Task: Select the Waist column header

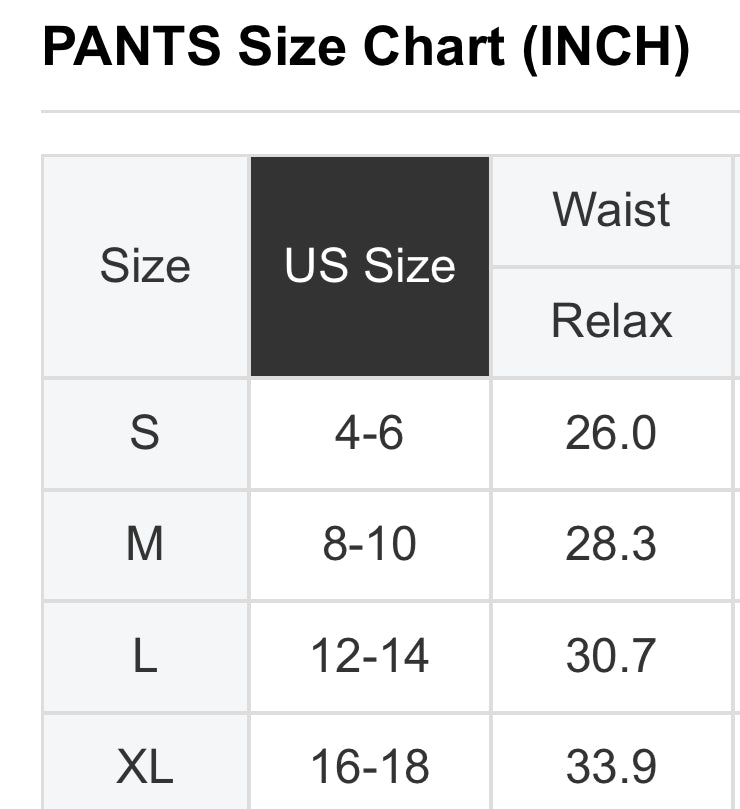Action: (x=612, y=210)
